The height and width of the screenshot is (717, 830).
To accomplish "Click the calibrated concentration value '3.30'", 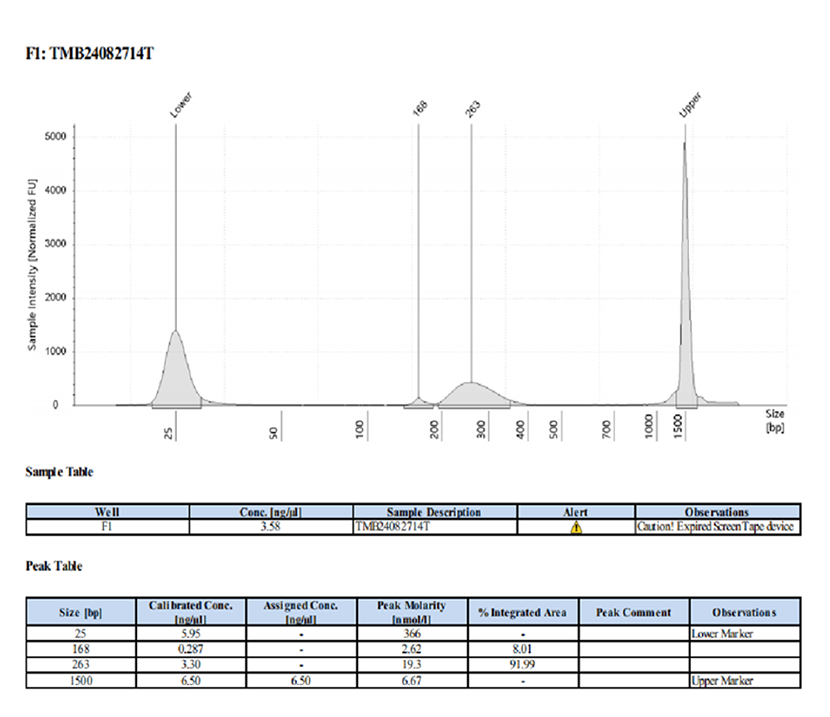I will coord(191,665).
